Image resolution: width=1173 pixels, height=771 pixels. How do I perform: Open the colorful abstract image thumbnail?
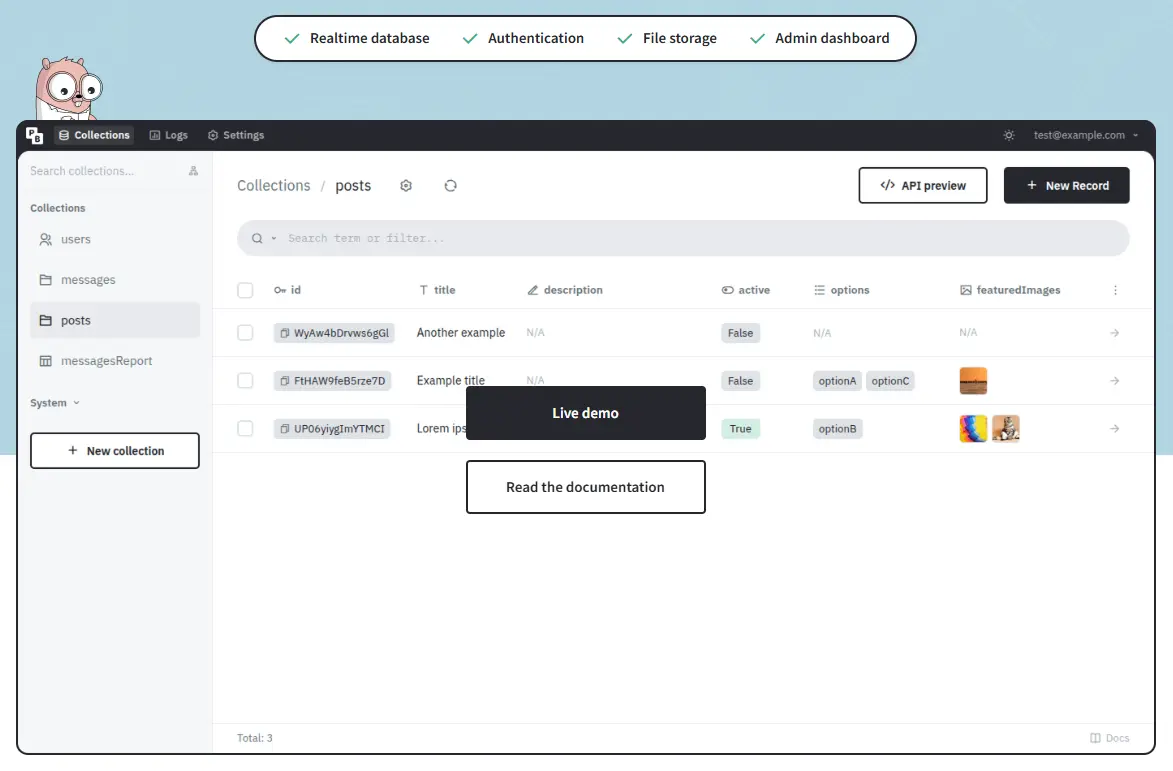973,428
